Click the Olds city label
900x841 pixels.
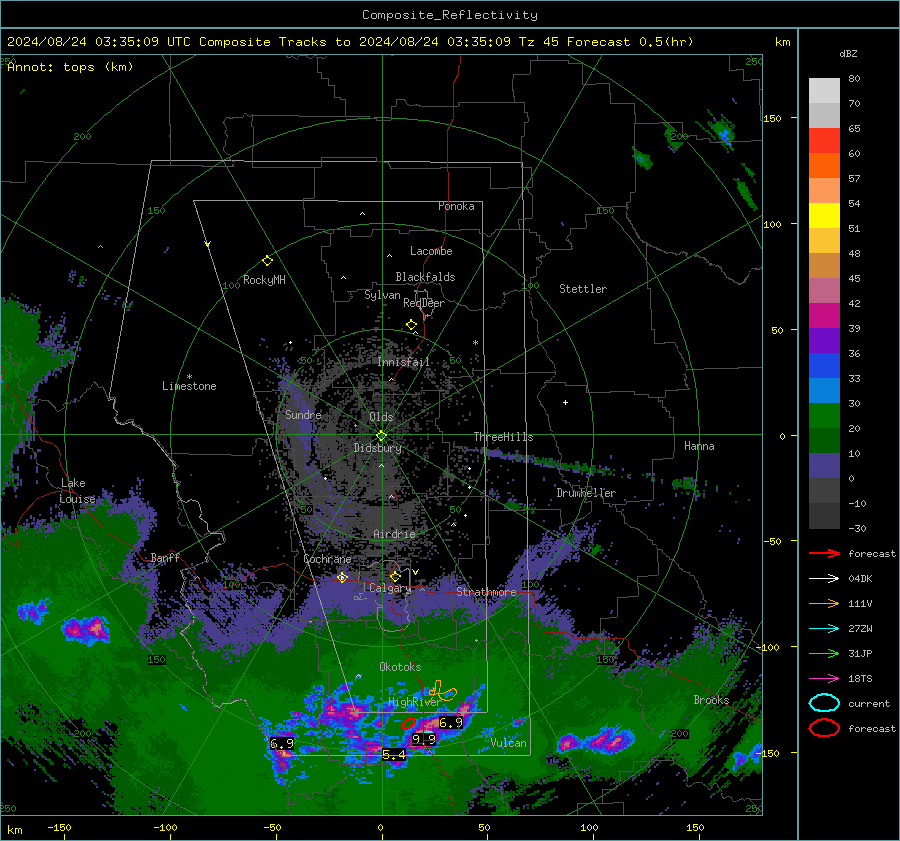tap(381, 417)
